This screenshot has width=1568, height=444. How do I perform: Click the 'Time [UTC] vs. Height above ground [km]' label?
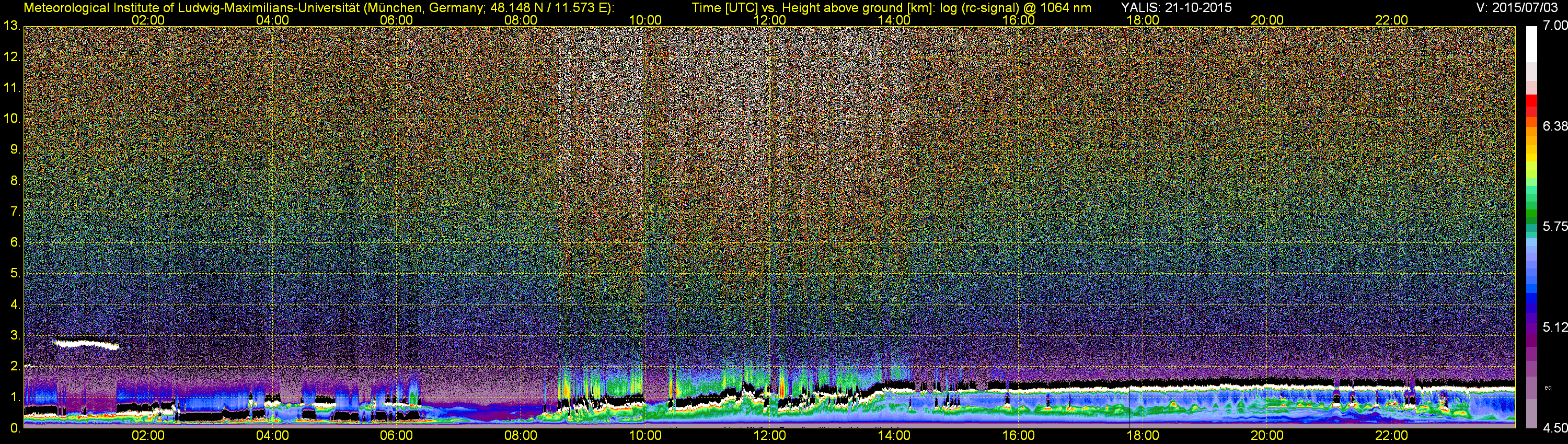[x=814, y=7]
